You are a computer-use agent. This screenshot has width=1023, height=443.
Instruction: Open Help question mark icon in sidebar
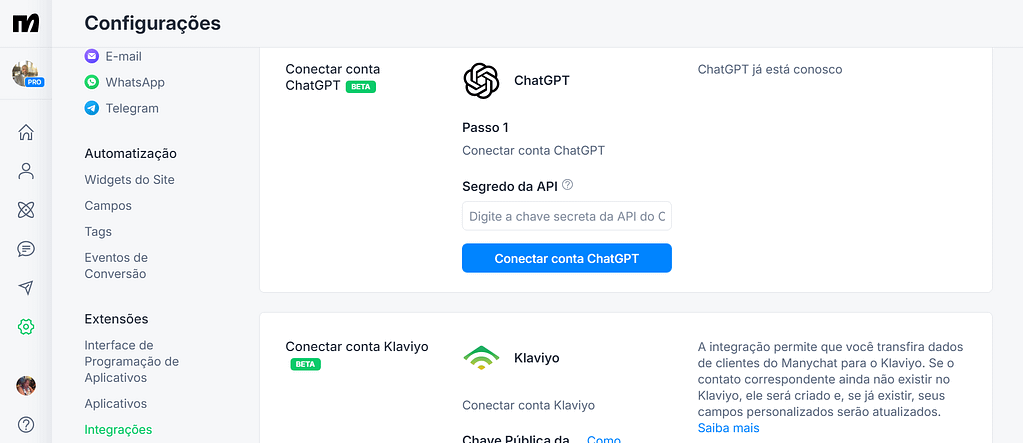click(26, 424)
